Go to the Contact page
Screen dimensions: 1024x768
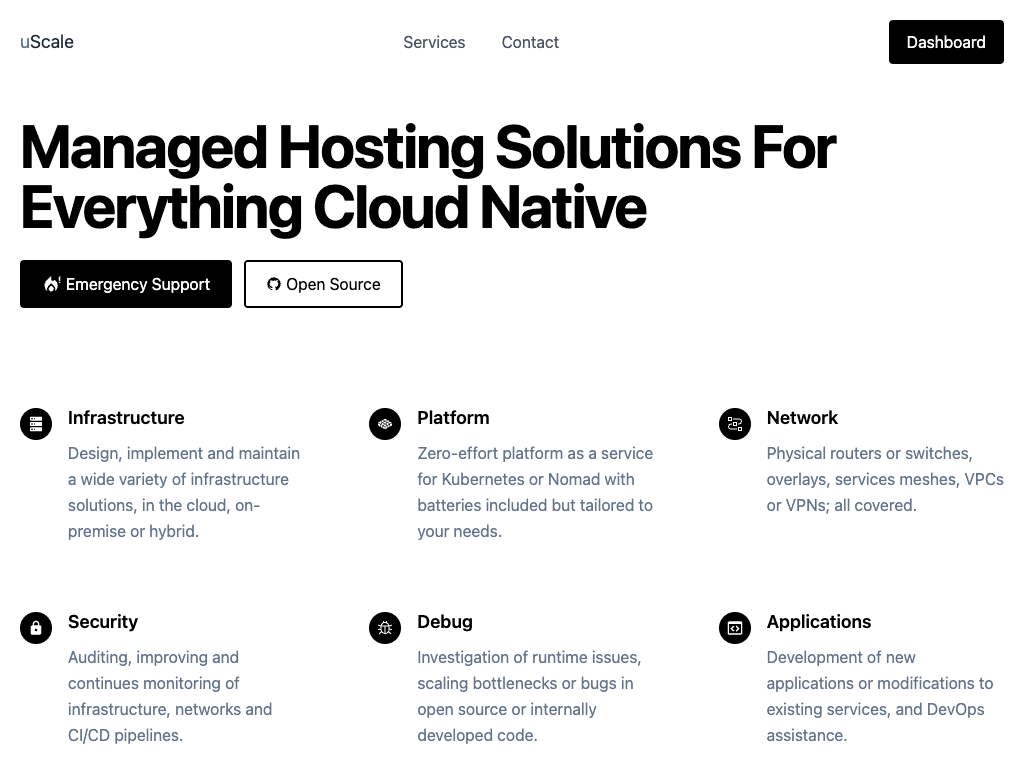530,42
